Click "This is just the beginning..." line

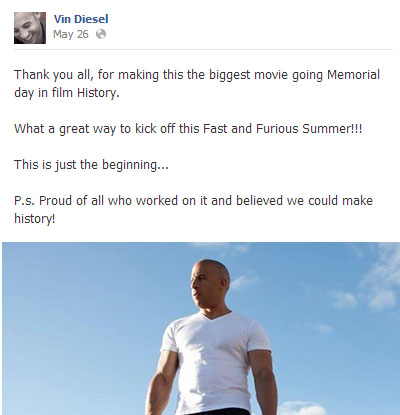pyautogui.click(x=91, y=165)
